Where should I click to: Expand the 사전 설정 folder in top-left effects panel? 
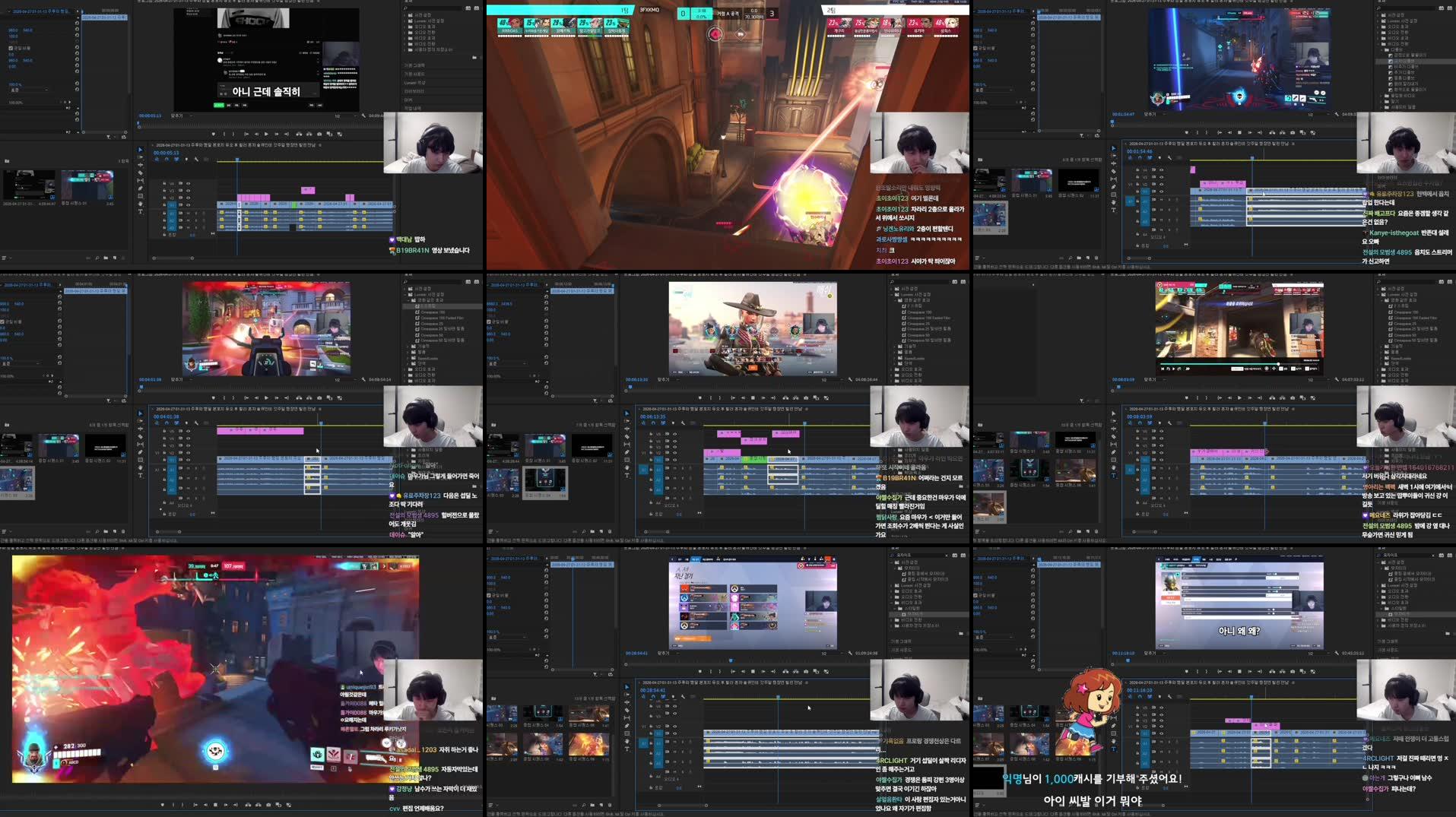click(404, 15)
